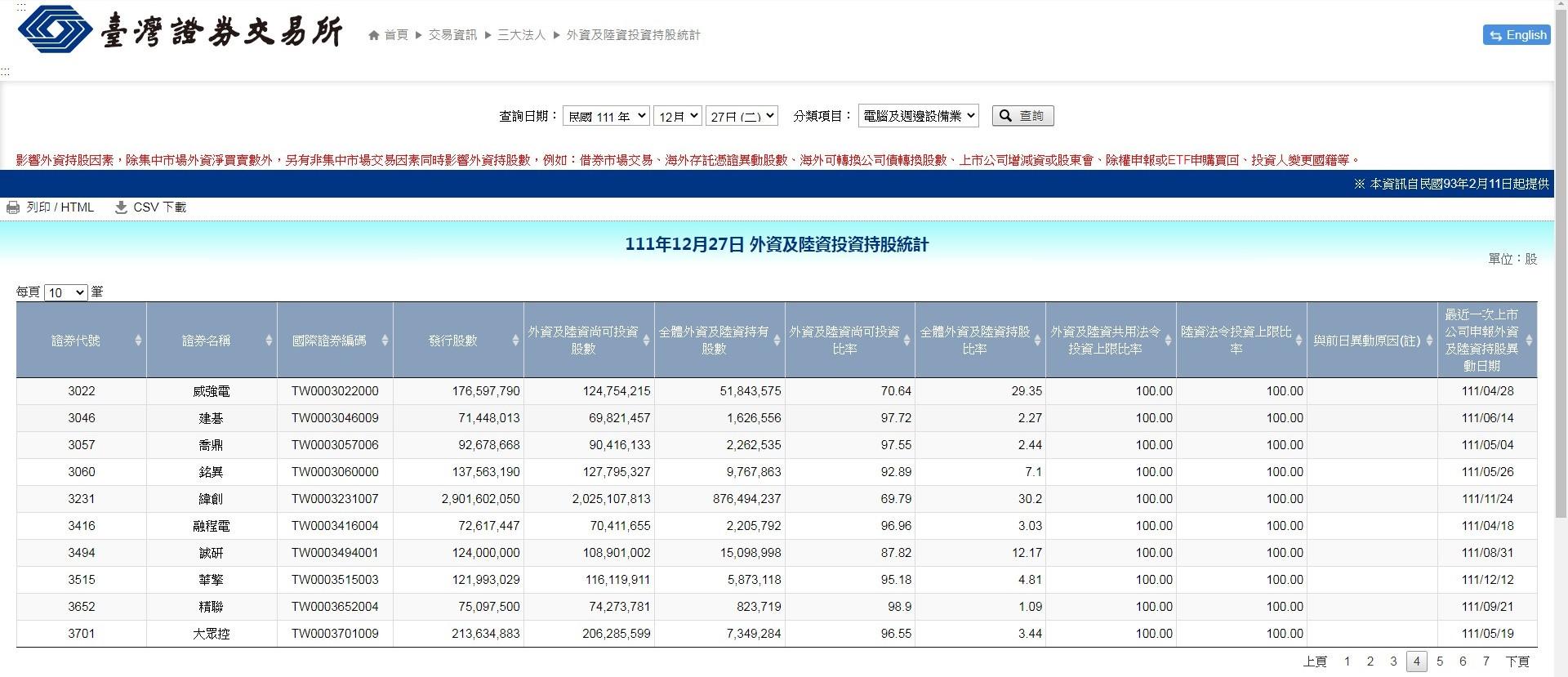Open the year dropdown 民國 111 年

(x=605, y=116)
